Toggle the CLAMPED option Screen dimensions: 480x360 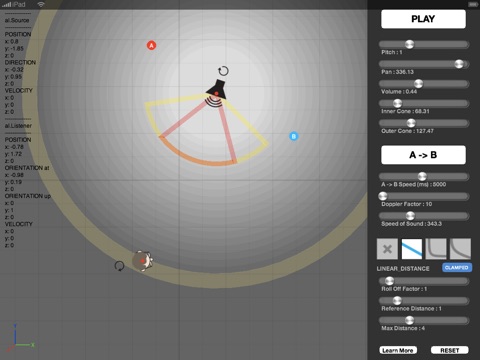(457, 268)
